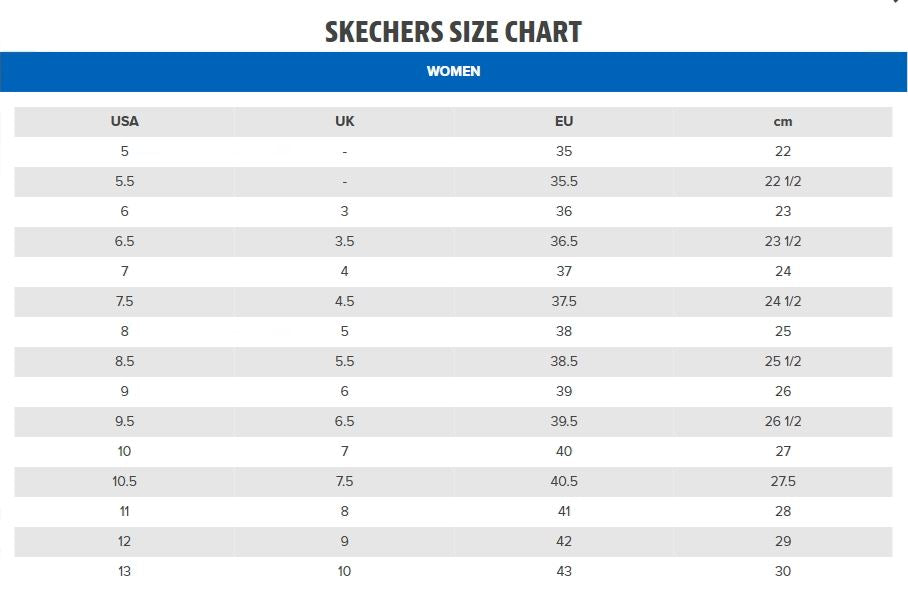This screenshot has width=908, height=595.
Task: Select USA size 9.5 cell
Action: pyautogui.click(x=125, y=421)
